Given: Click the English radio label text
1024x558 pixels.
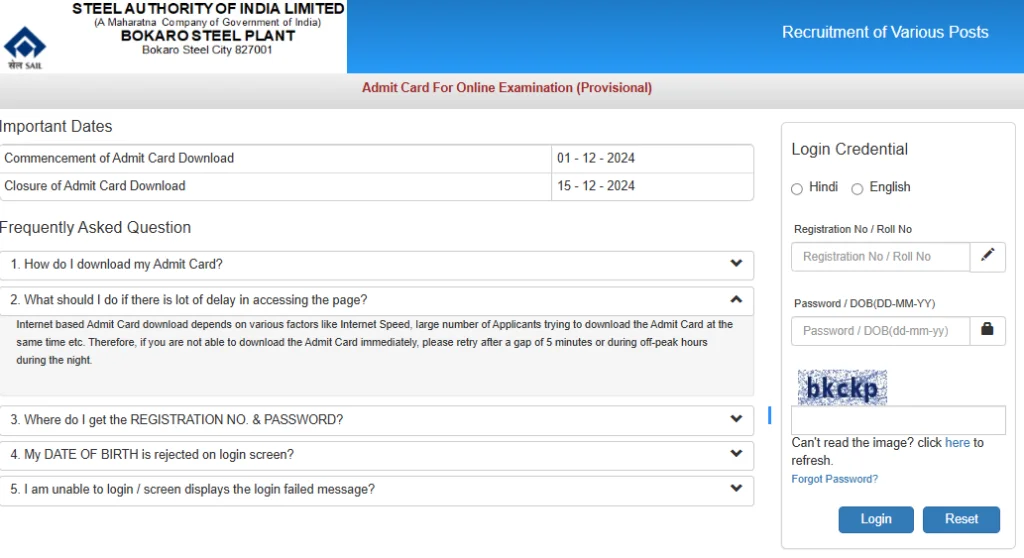Looking at the screenshot, I should click(x=889, y=187).
